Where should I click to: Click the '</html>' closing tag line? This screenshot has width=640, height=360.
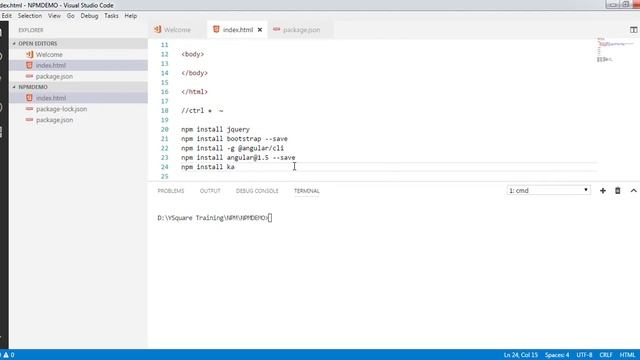194,92
